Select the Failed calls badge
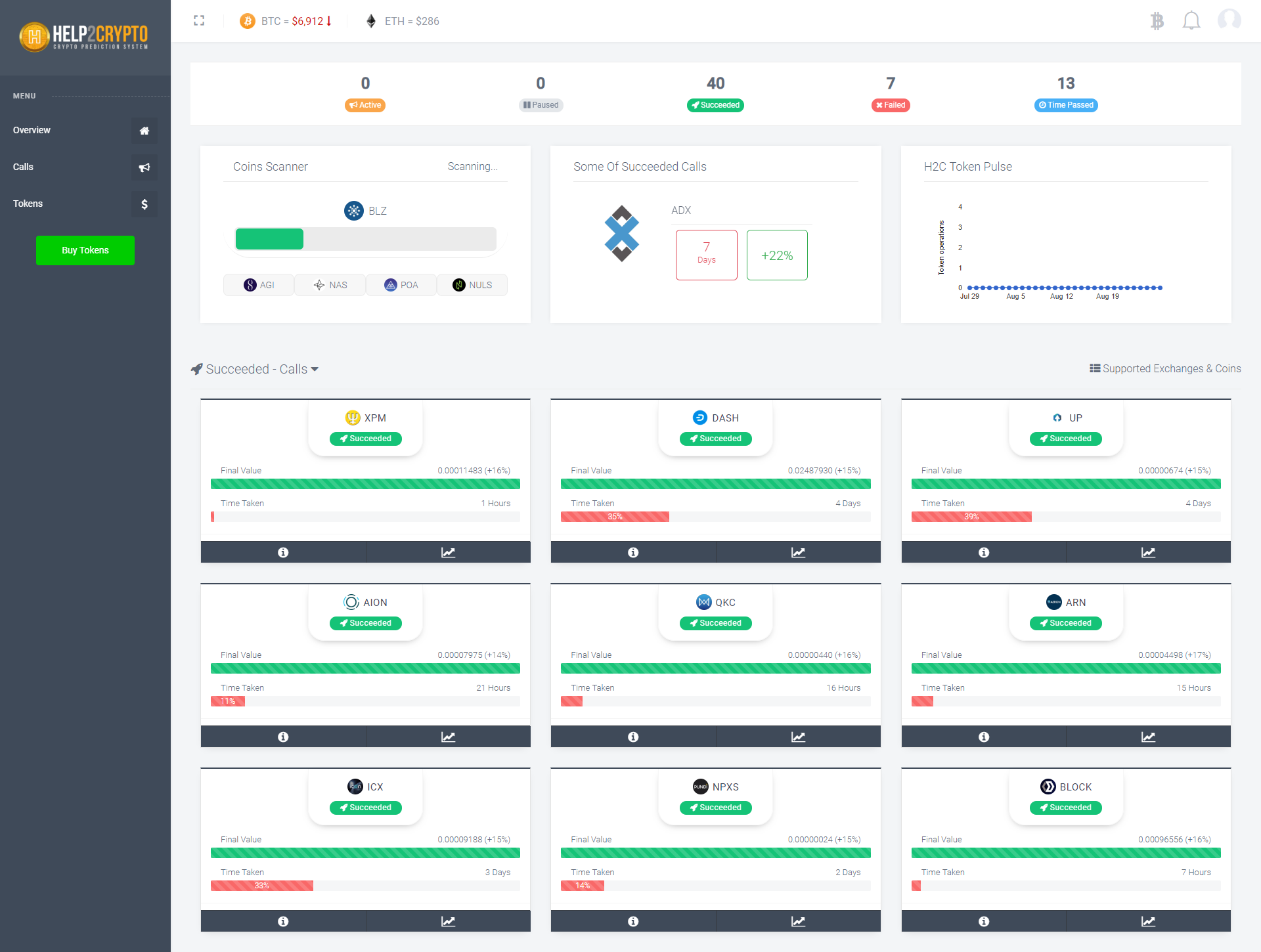The height and width of the screenshot is (952, 1261). pos(891,105)
